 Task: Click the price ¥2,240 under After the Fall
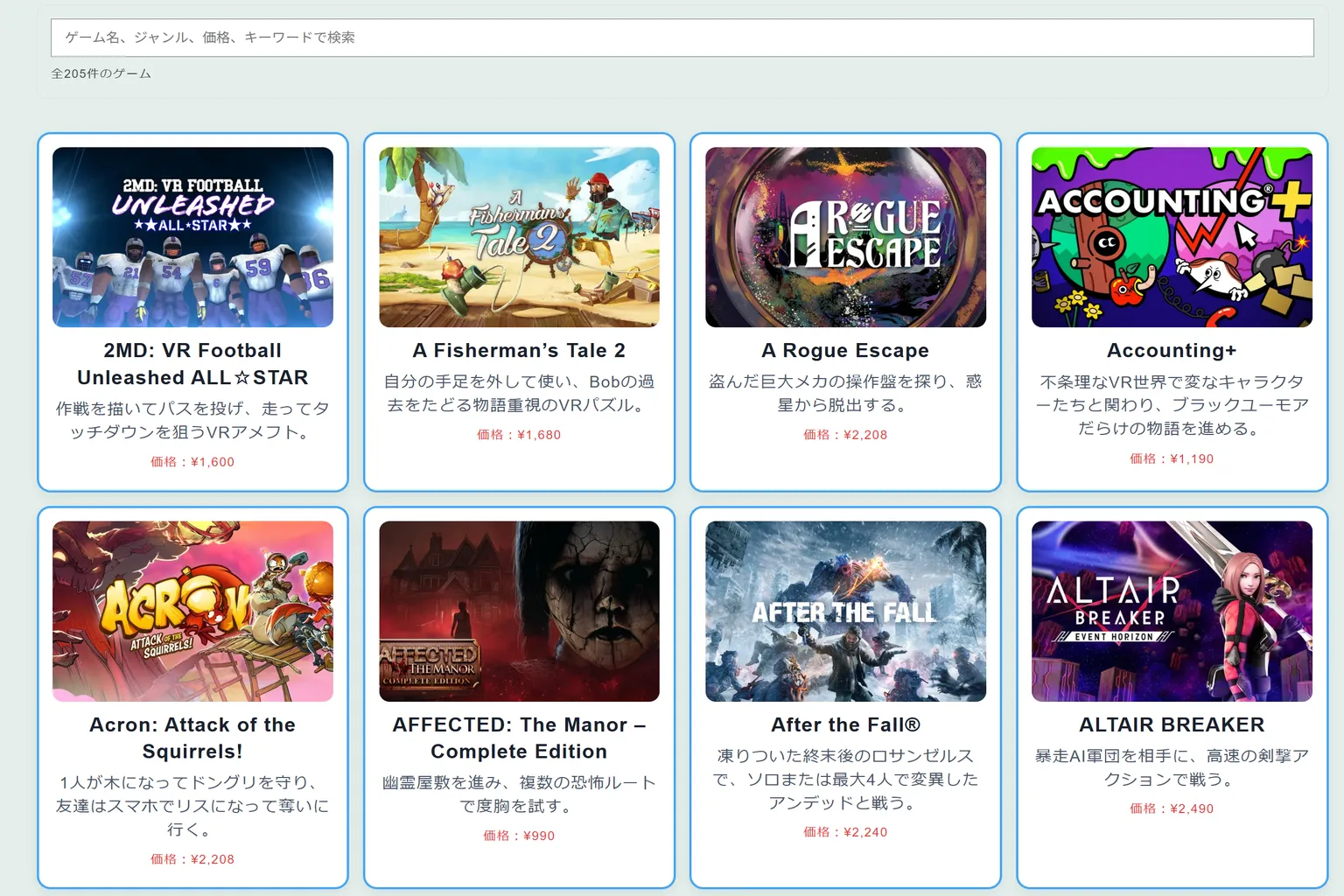tap(845, 832)
